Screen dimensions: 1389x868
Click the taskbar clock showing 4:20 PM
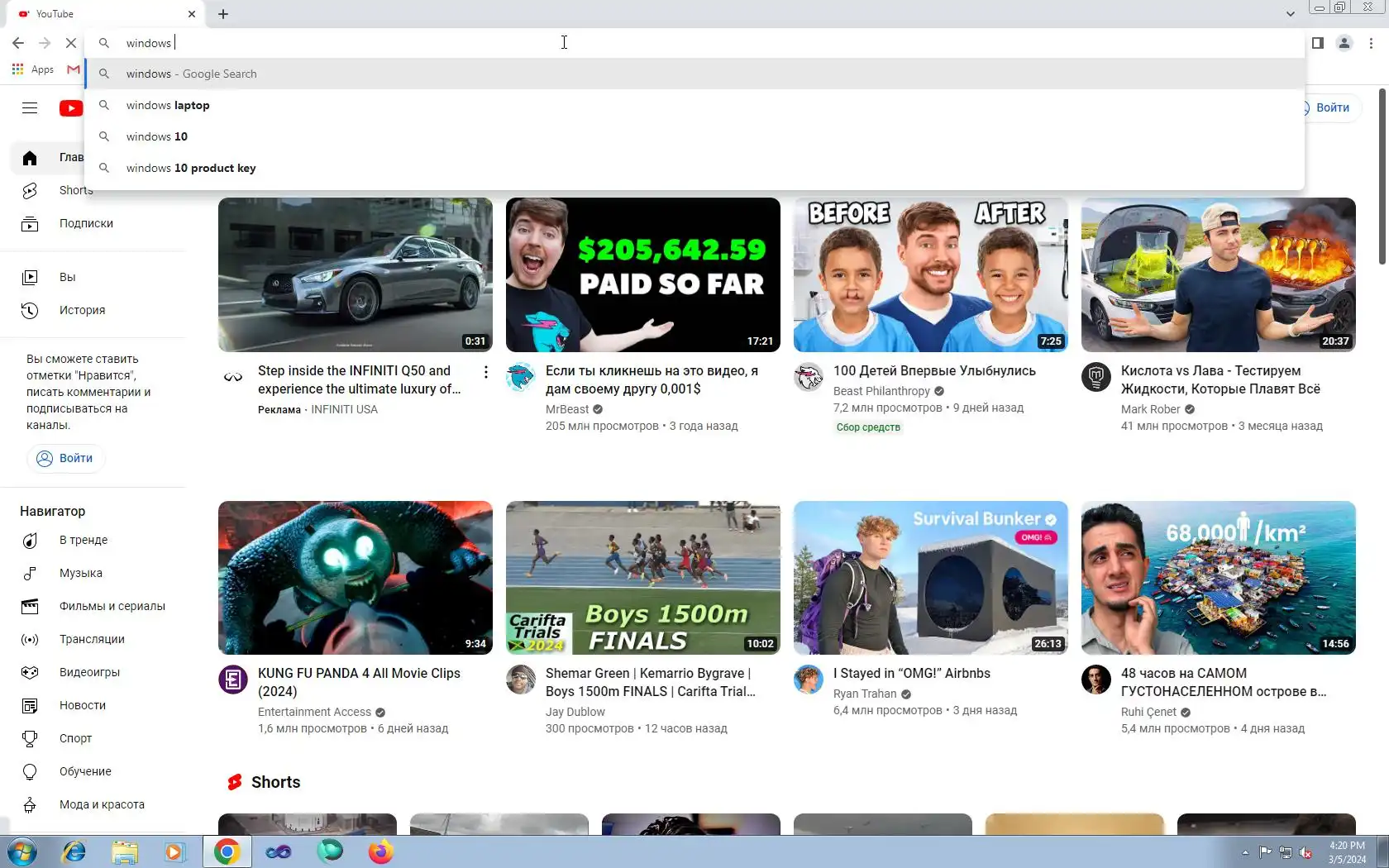click(x=1347, y=852)
